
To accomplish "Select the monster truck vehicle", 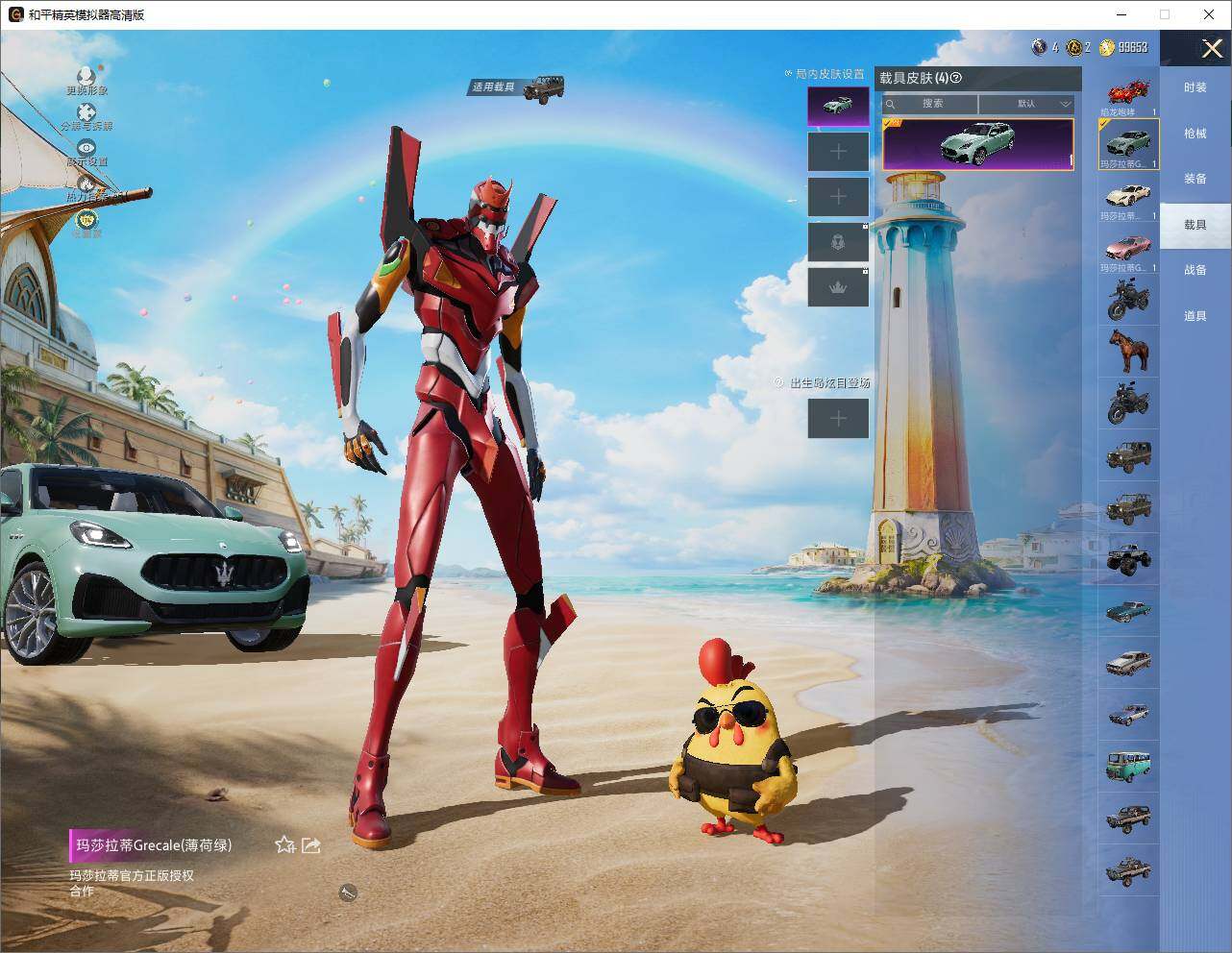I will [x=1129, y=558].
